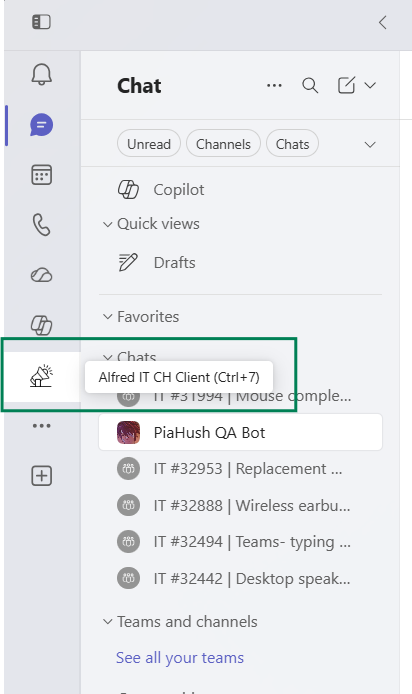The image size is (412, 694).
Task: Collapse the Favorites section
Action: tap(107, 317)
